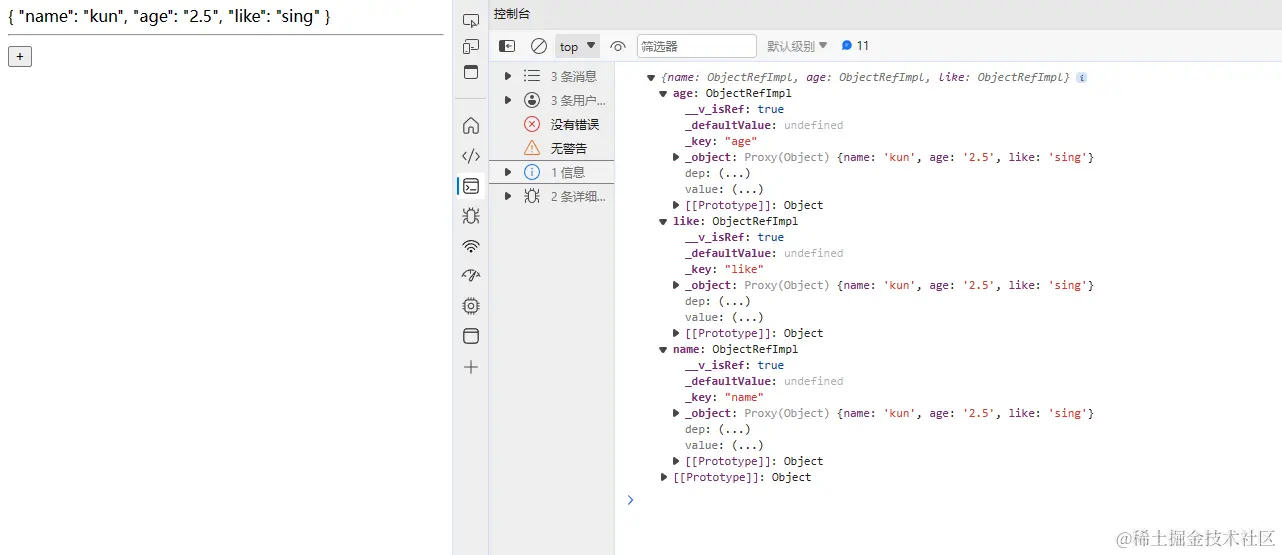
Task: Click the _key: "name" property text
Action: point(724,397)
